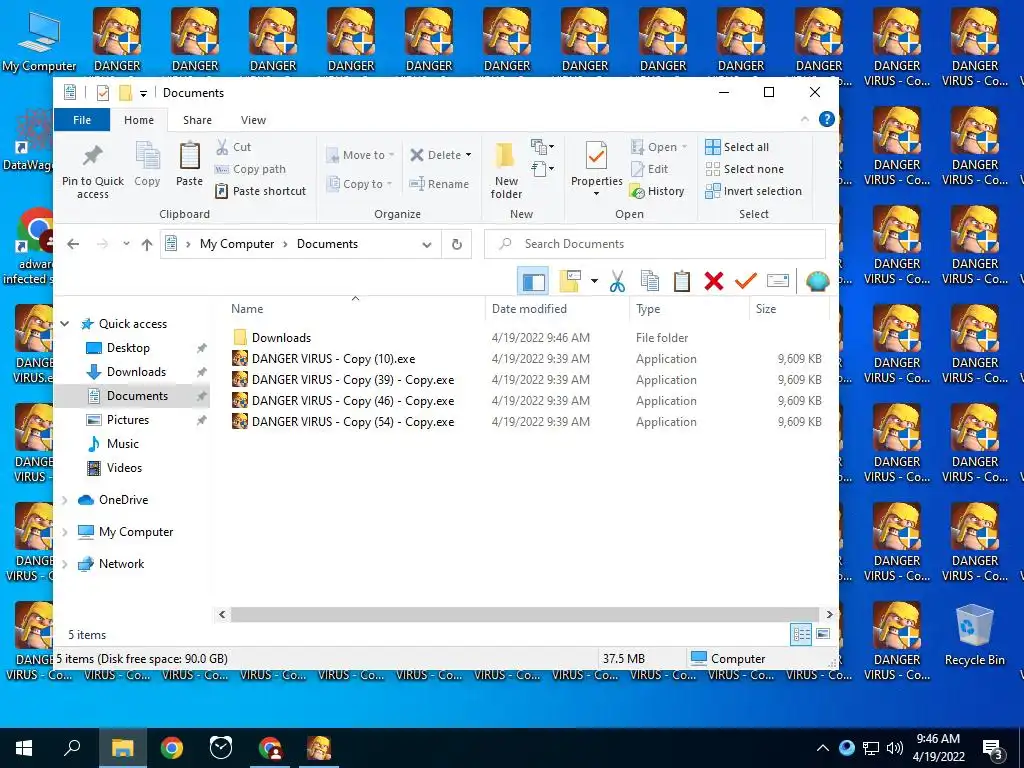
Task: Switch to the Home ribbon tab
Action: pyautogui.click(x=139, y=120)
